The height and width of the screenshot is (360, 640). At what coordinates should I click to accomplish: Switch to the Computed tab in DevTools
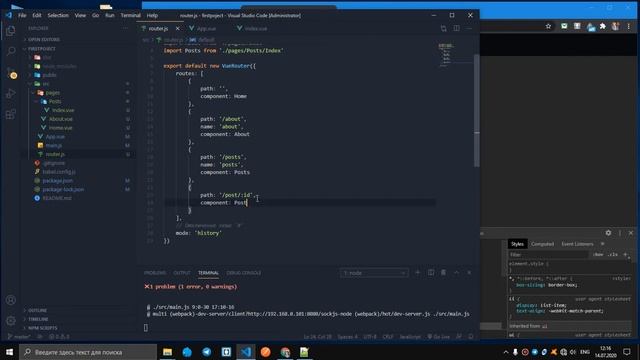542,244
